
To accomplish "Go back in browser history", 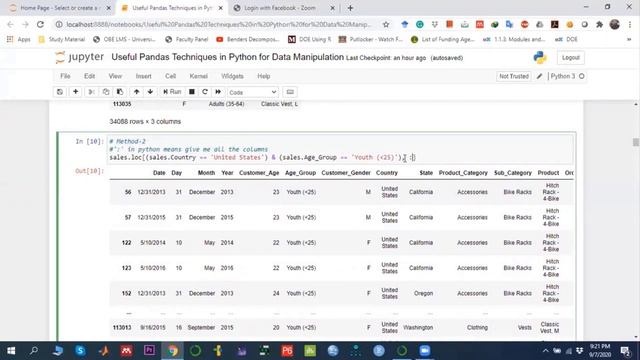I will pyautogui.click(x=10, y=24).
